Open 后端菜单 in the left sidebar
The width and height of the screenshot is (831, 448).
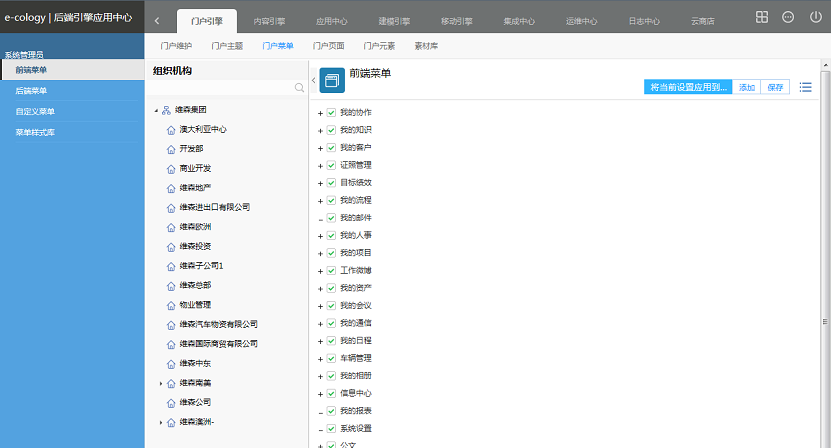point(31,91)
